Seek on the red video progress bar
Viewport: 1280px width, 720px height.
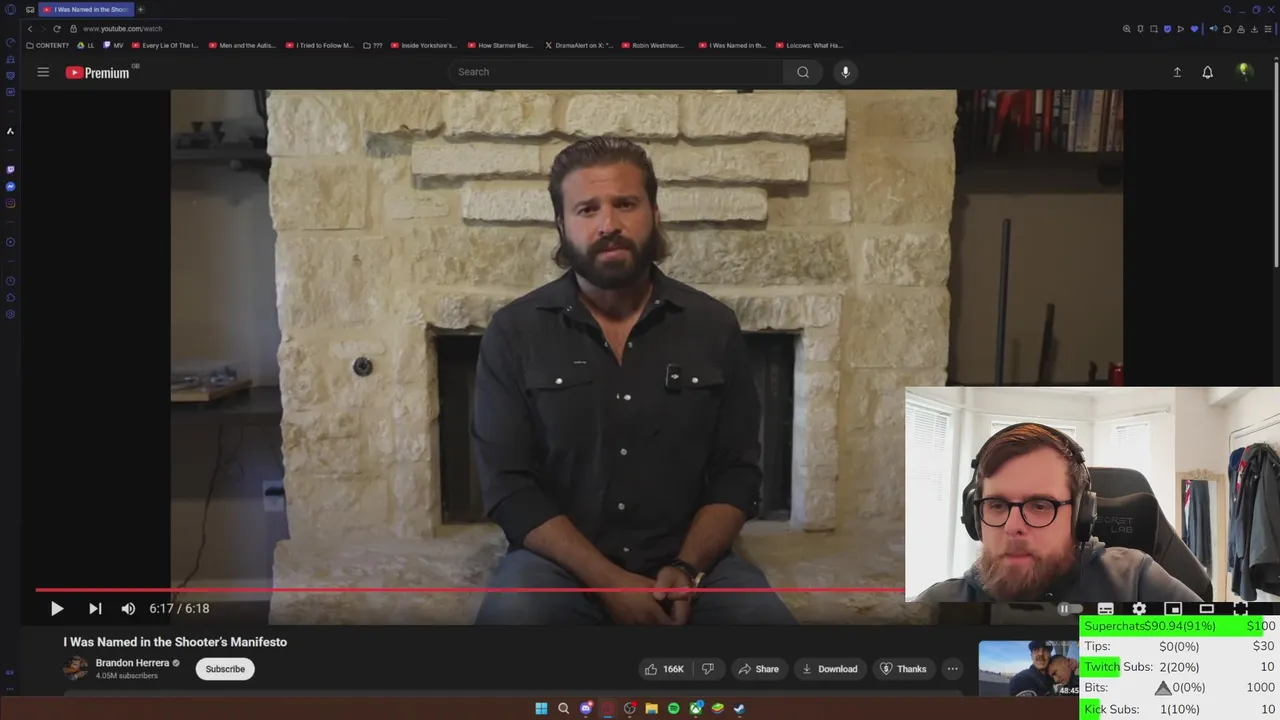(x=470, y=590)
